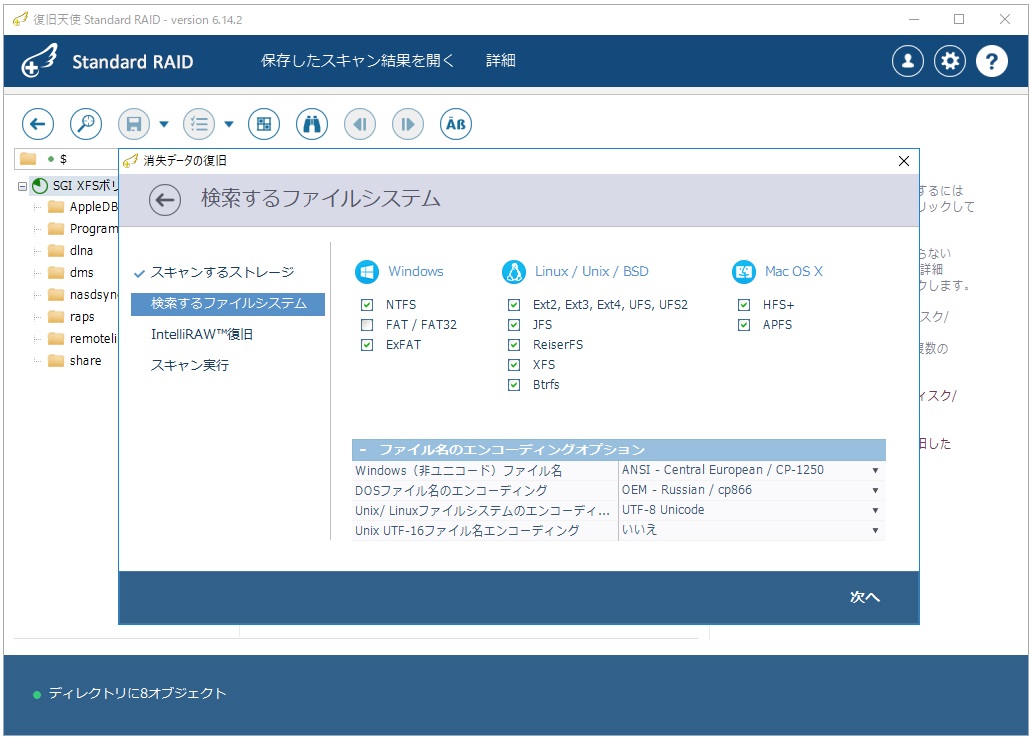Select IntelliRAW™復旧 step
This screenshot has width=1033, height=739.
pyautogui.click(x=202, y=335)
